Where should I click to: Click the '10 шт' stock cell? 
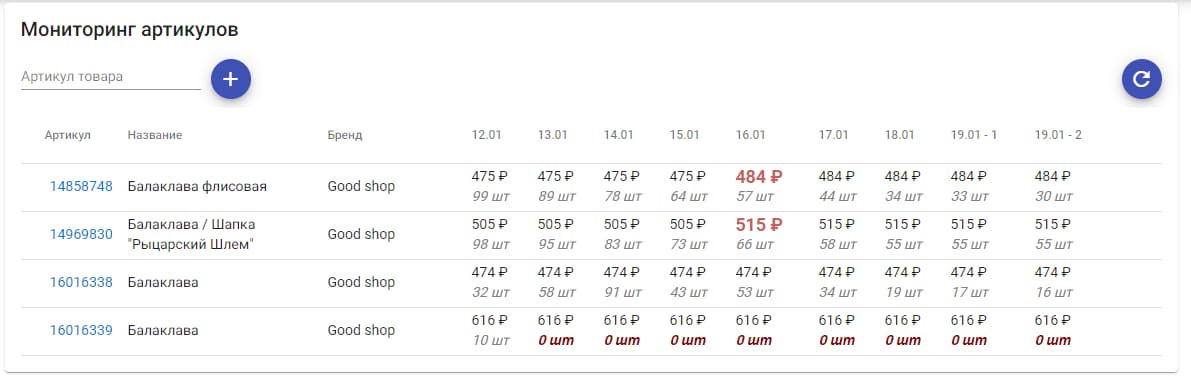pos(491,340)
